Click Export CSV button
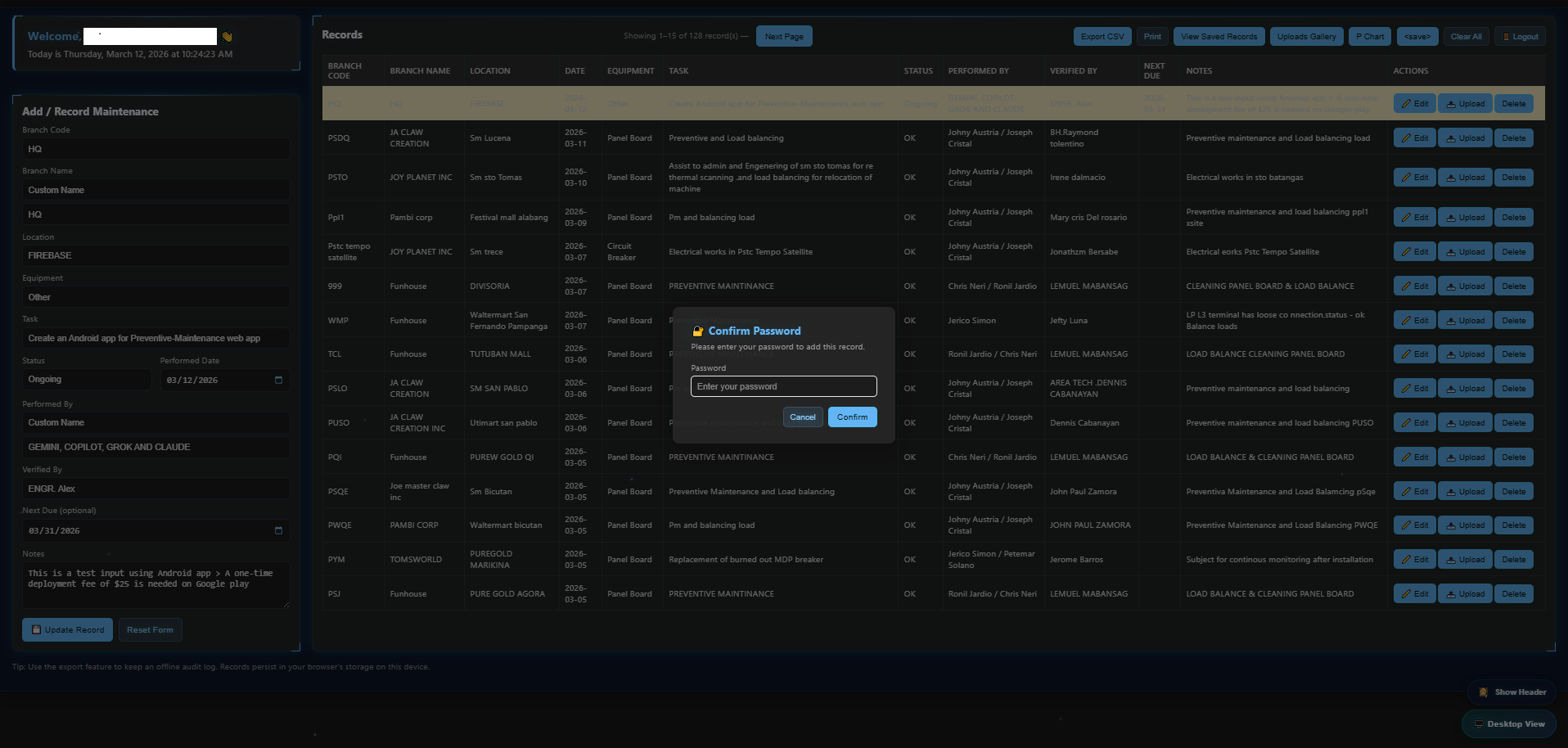Viewport: 1568px width, 748px height. point(1102,37)
